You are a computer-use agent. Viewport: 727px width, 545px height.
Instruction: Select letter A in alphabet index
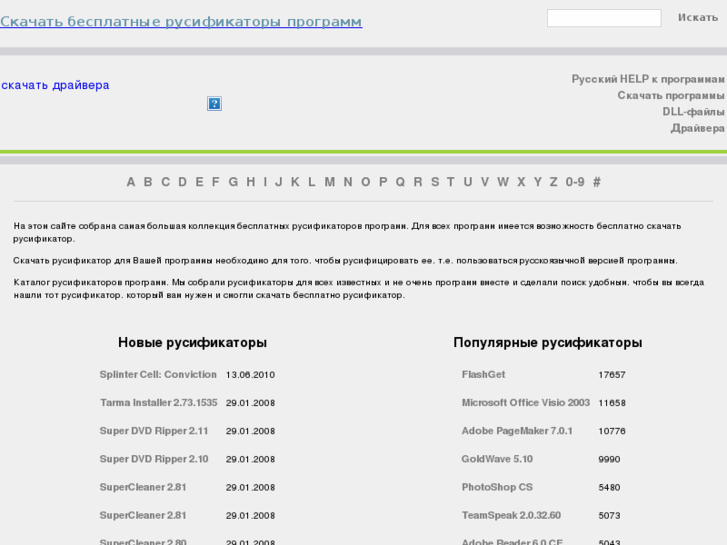tap(131, 182)
